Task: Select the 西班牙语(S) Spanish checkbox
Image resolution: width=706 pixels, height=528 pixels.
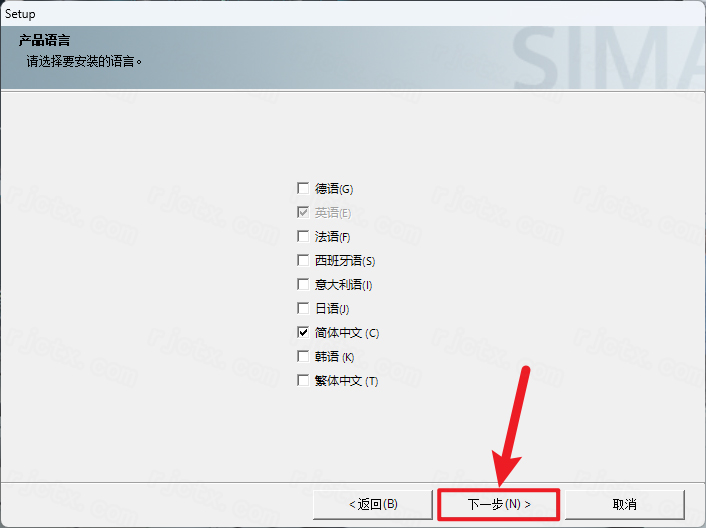Action: click(x=303, y=260)
